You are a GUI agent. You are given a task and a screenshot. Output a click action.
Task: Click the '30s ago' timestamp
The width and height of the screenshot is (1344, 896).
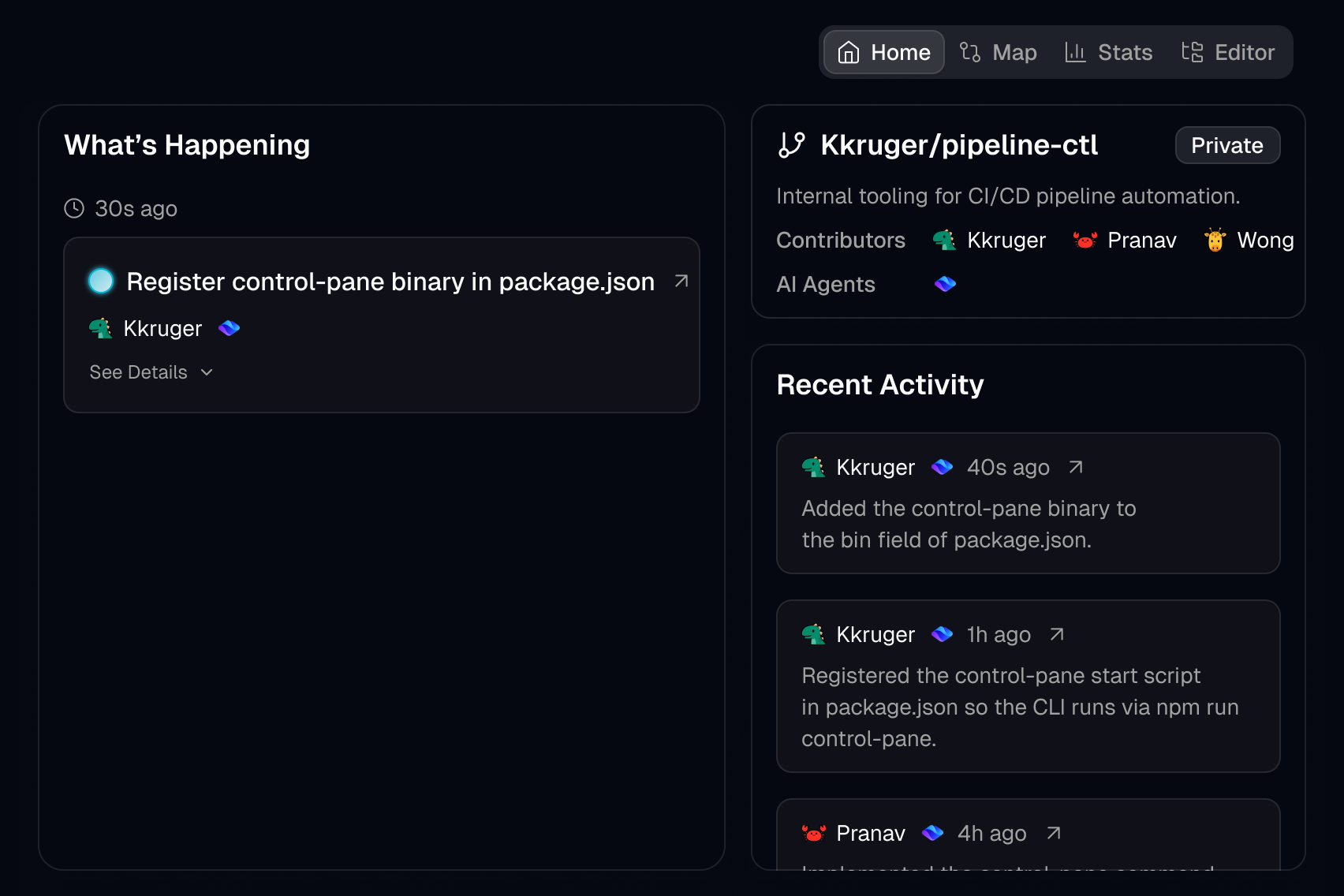click(x=136, y=208)
